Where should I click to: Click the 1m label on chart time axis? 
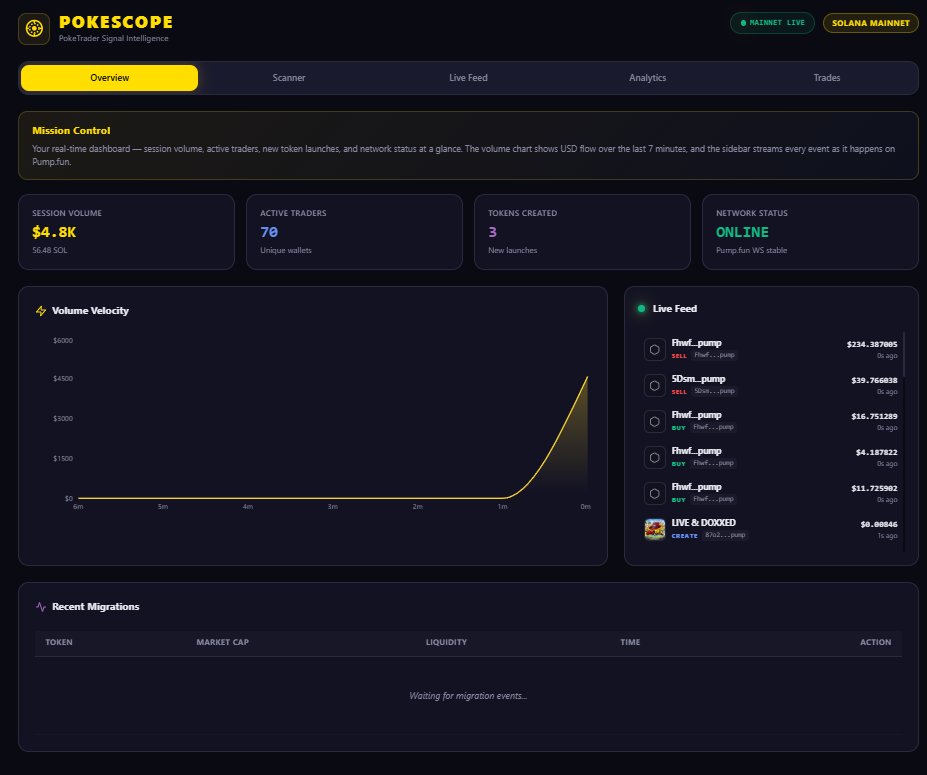(502, 507)
